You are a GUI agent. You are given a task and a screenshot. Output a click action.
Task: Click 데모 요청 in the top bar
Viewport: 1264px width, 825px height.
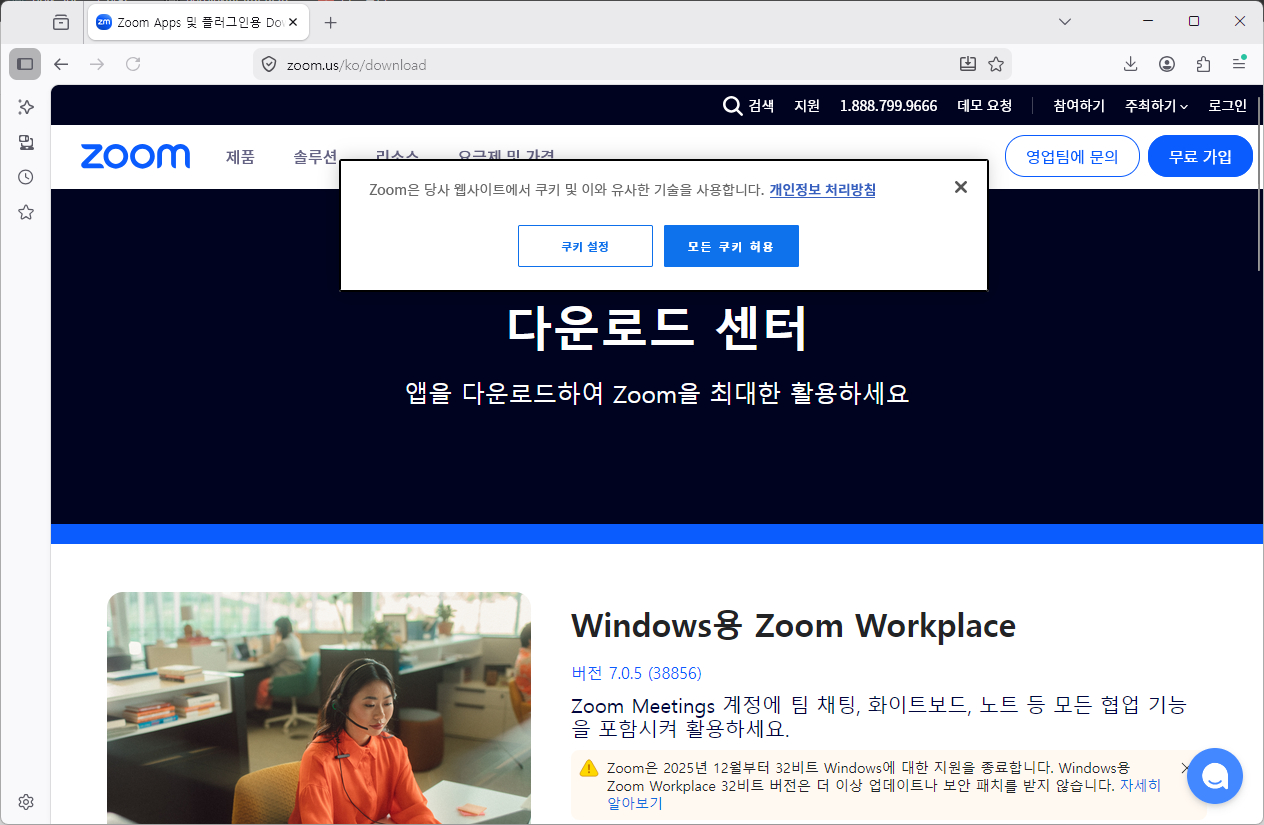point(985,105)
